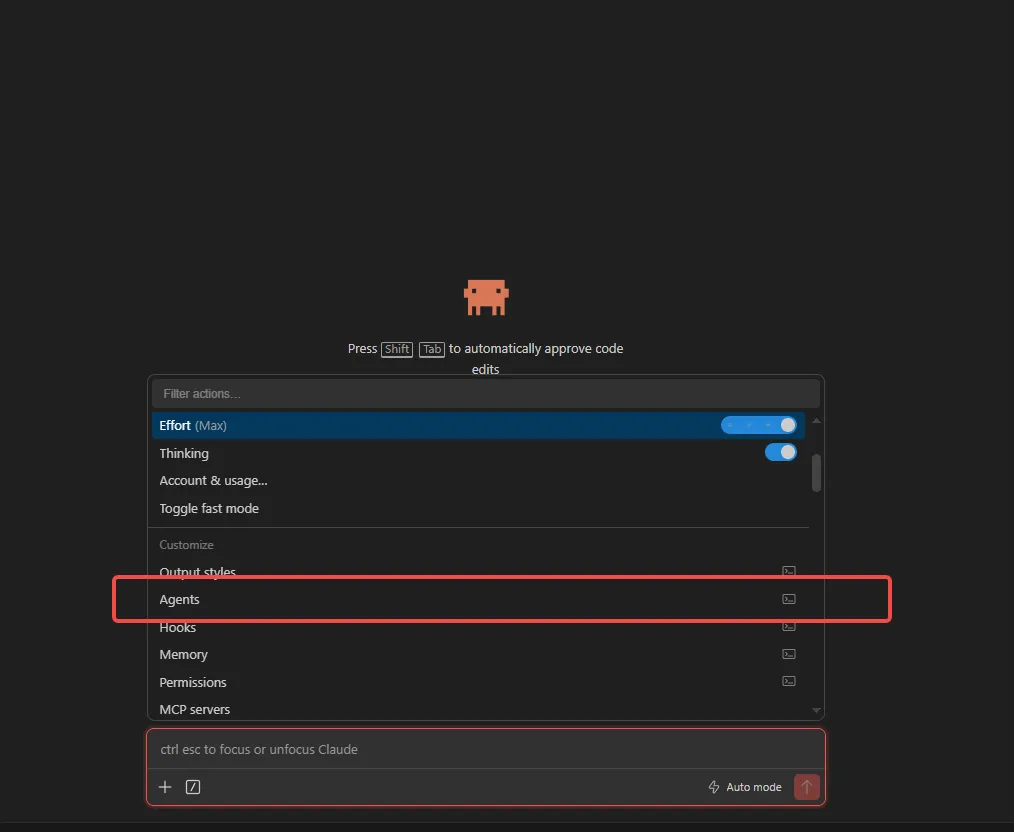Click the Shift key hint
This screenshot has height=832, width=1014.
(397, 349)
